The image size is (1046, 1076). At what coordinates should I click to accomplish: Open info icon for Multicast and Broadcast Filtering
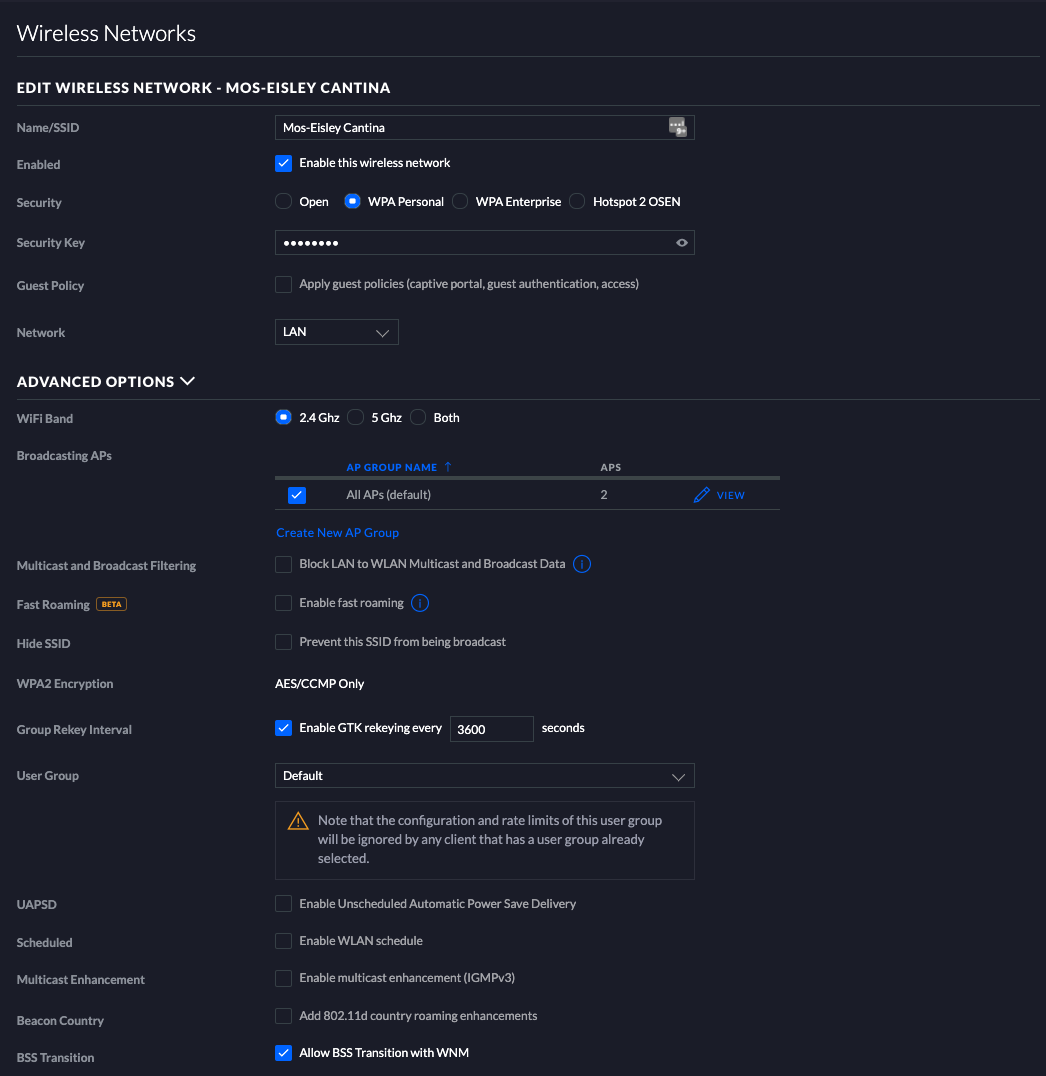(582, 564)
